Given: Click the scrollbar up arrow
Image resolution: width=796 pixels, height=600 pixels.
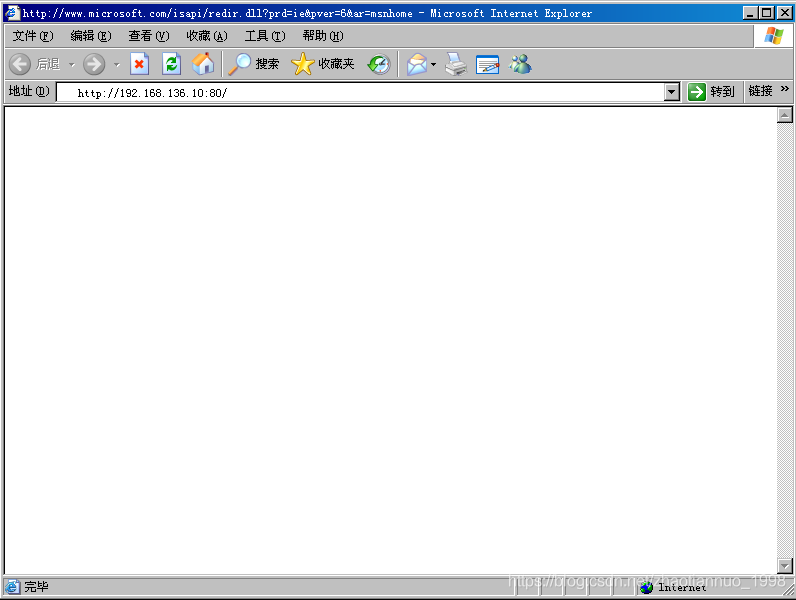Looking at the screenshot, I should pos(784,115).
